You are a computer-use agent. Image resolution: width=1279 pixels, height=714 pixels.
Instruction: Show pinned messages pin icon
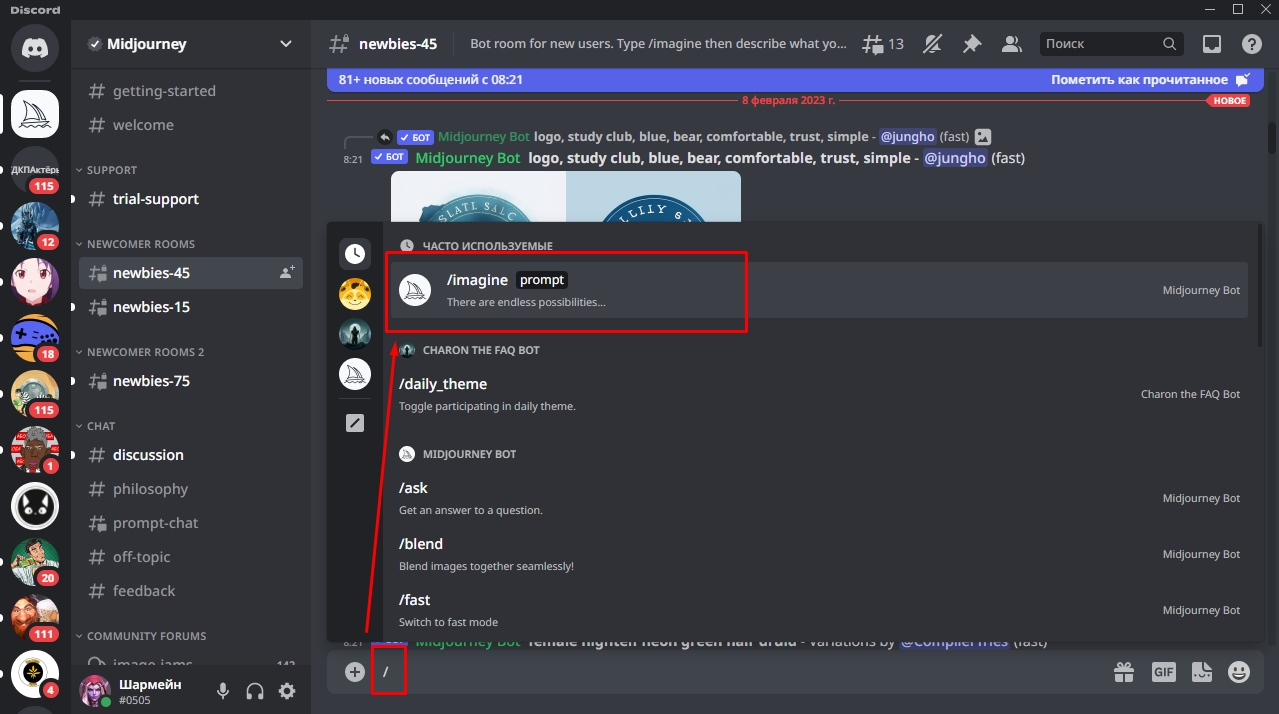pyautogui.click(x=972, y=44)
